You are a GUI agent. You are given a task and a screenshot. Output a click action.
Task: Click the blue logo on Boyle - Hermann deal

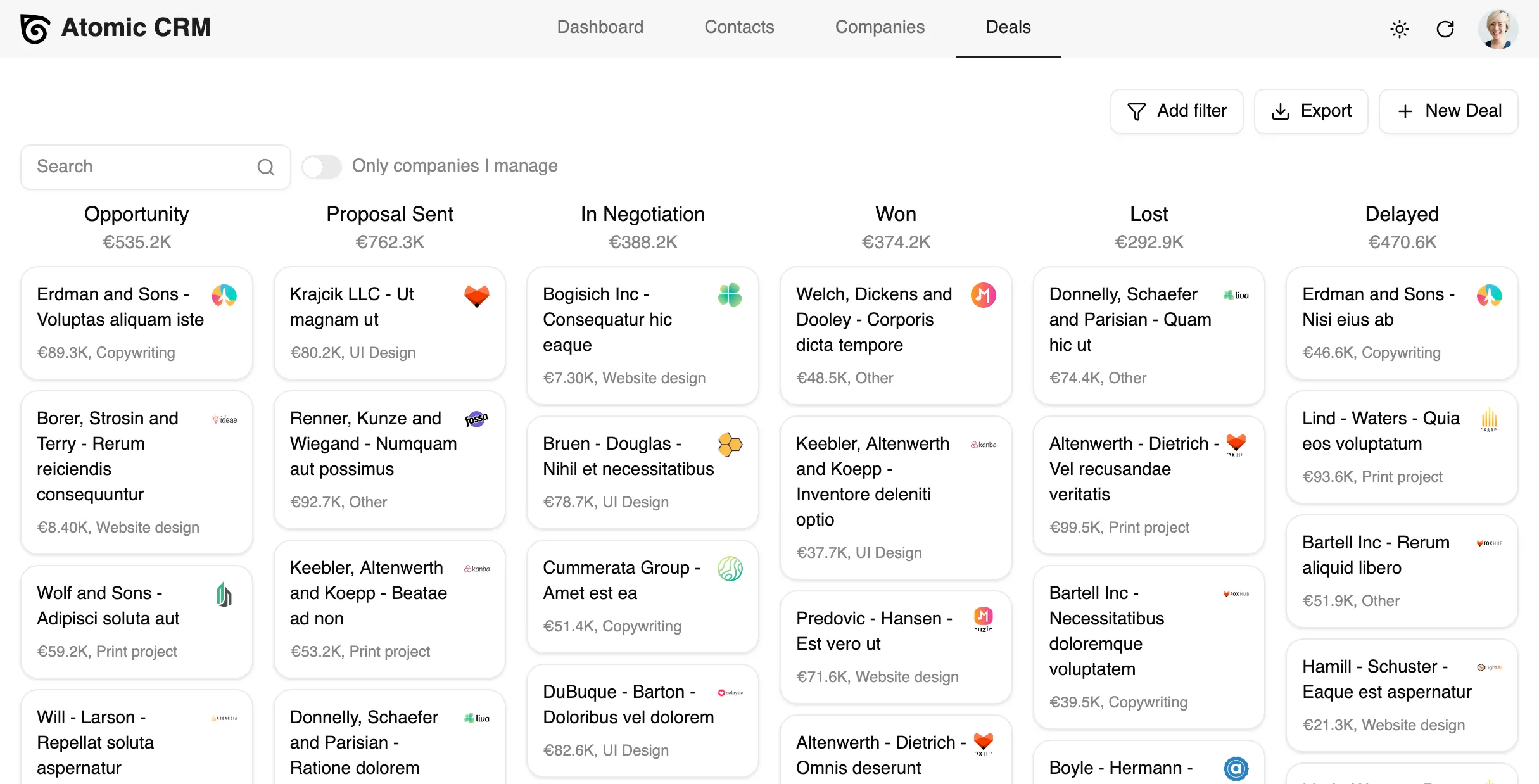[1236, 769]
